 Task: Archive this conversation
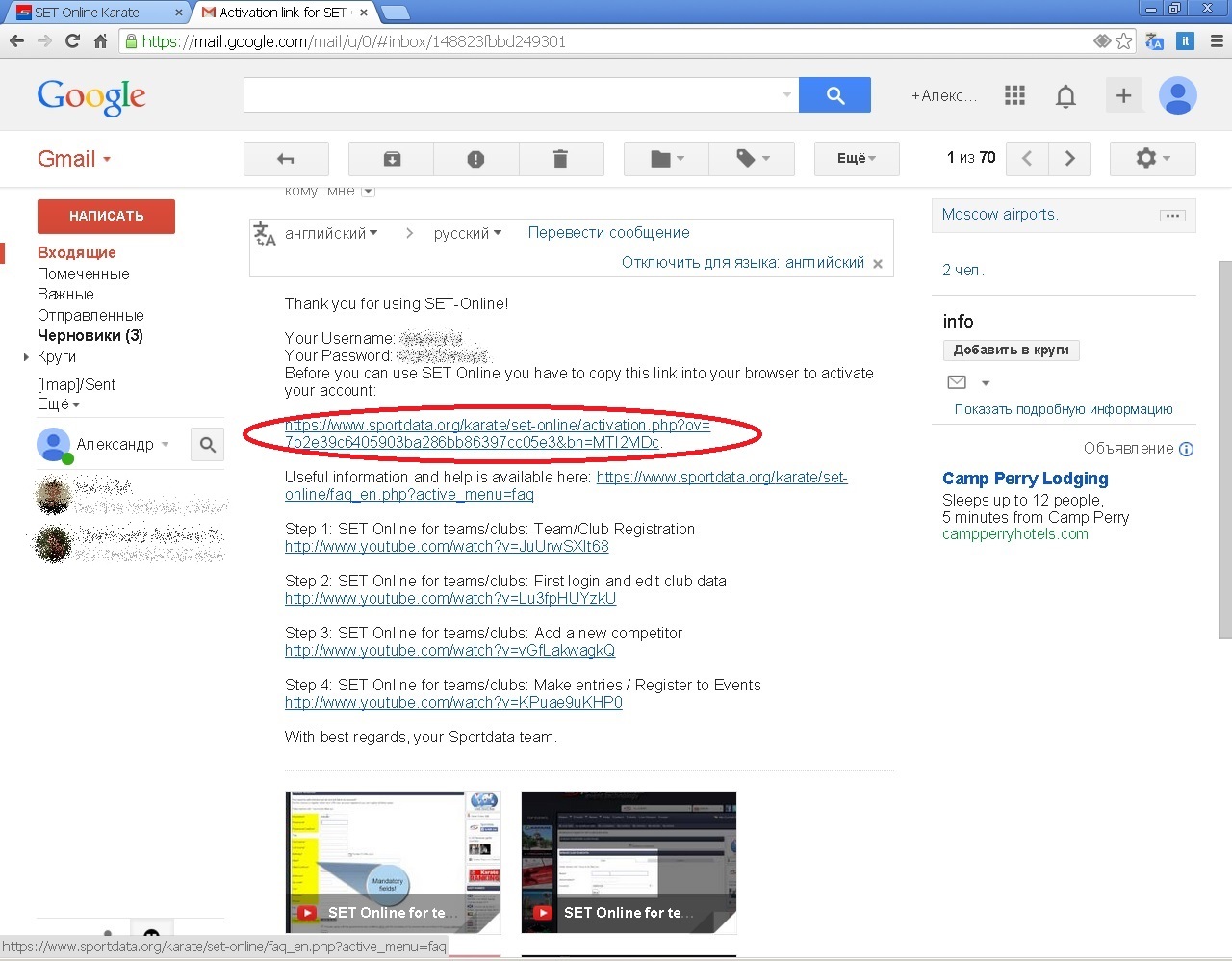point(392,159)
